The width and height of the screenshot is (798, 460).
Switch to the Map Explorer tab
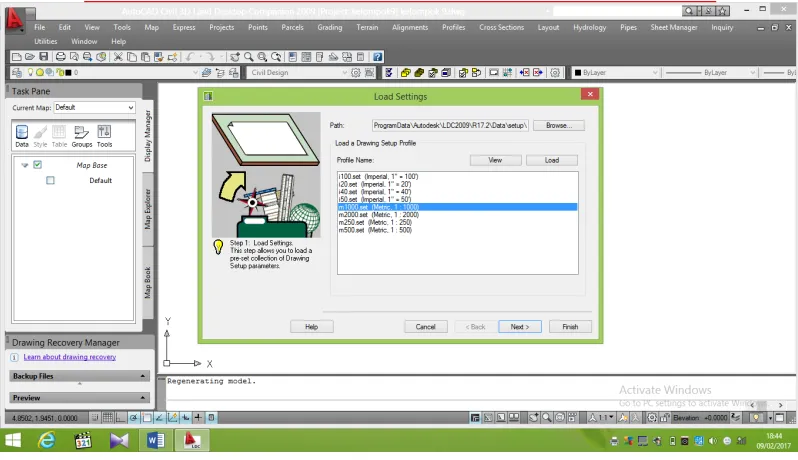click(148, 209)
